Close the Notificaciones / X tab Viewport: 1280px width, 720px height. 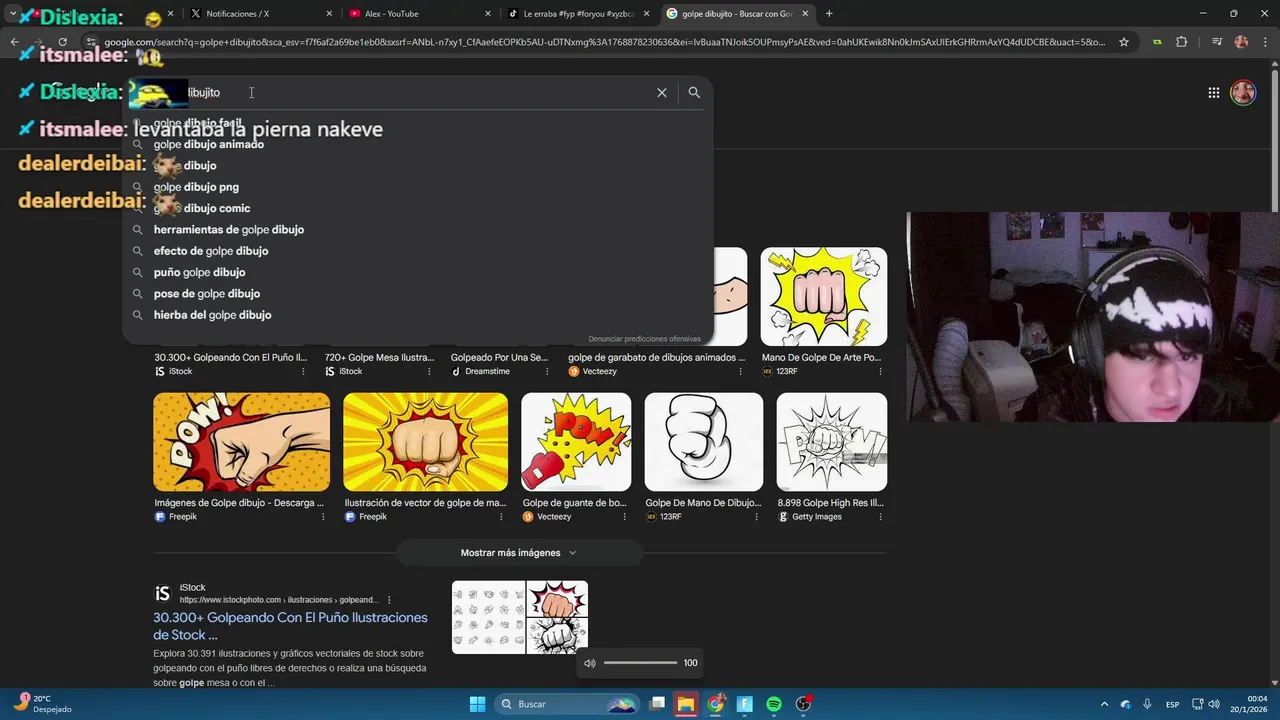click(329, 14)
